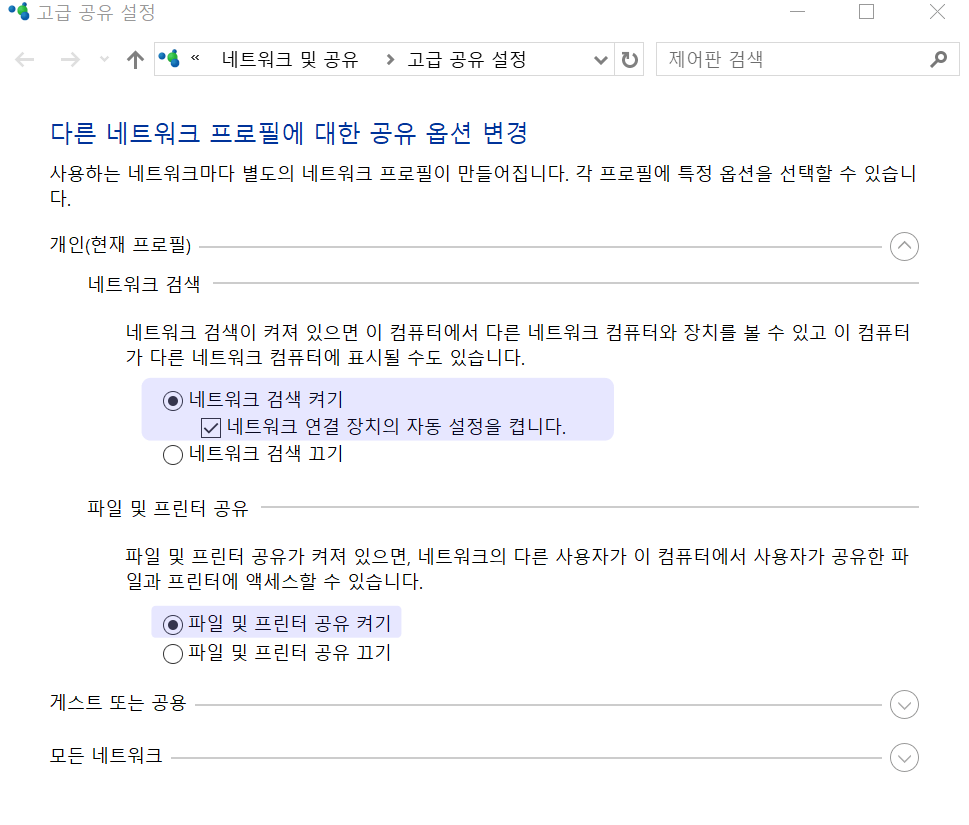
Task: Expand the 게스트 또는 공용 section
Action: (x=904, y=704)
